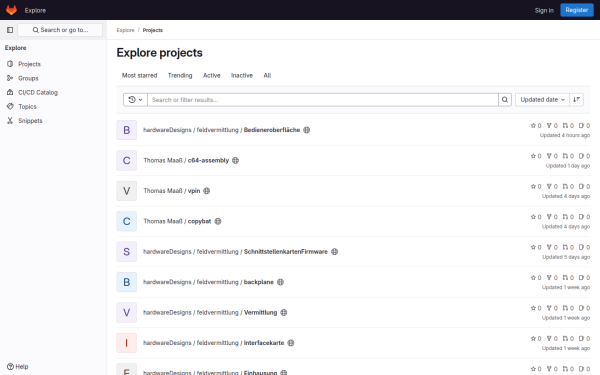Click the vpin V avatar
This screenshot has height=375, width=600.
pyautogui.click(x=127, y=191)
